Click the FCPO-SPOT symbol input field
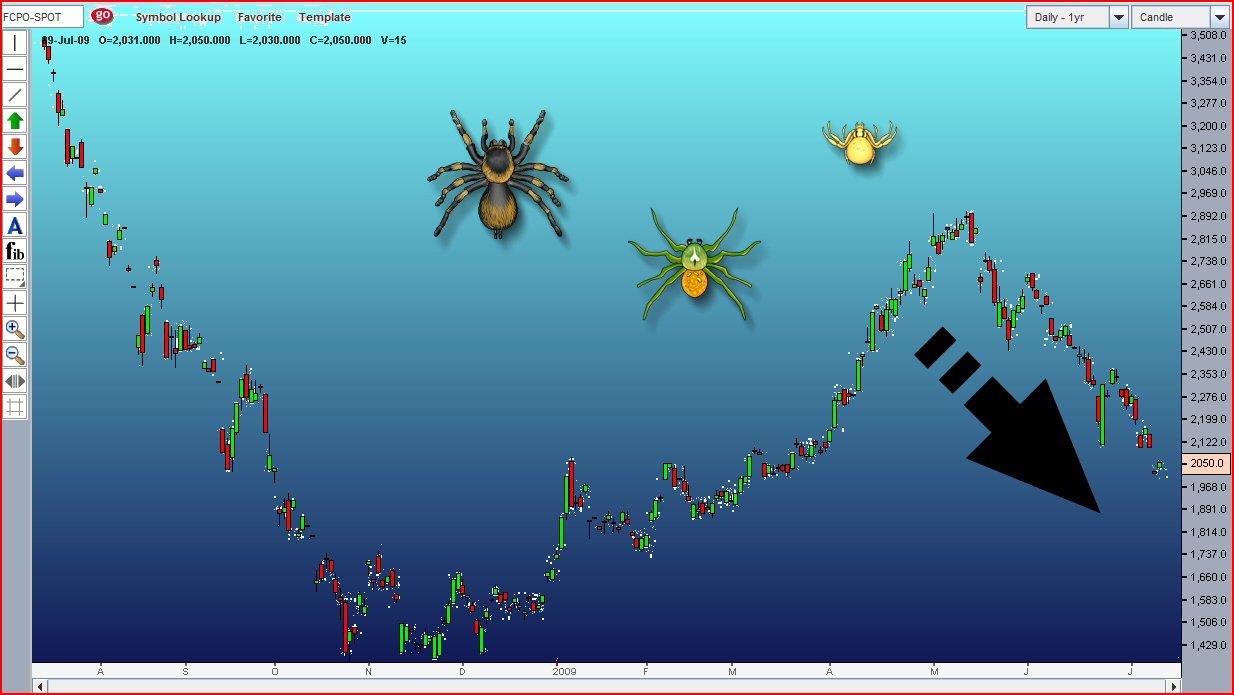 tap(43, 17)
